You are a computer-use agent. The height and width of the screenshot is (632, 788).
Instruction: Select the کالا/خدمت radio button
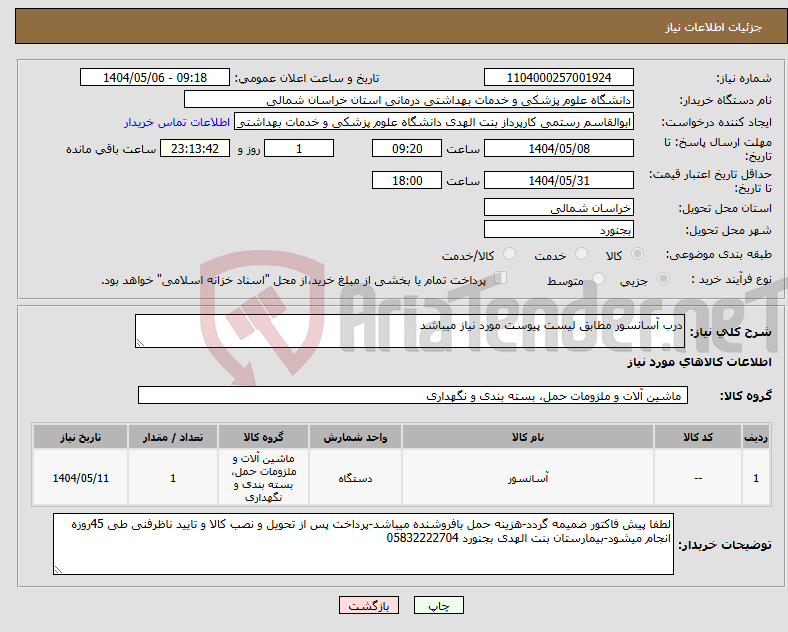(509, 254)
